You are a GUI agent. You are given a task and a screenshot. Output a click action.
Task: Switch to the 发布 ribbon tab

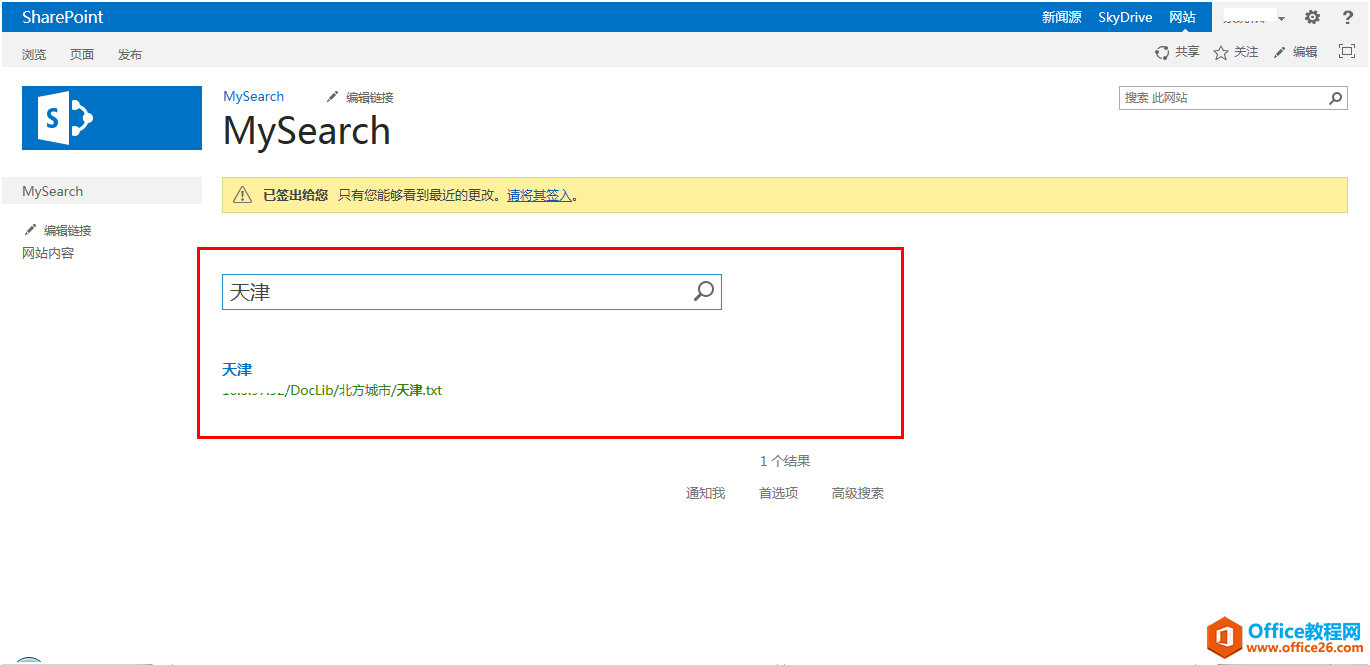pyautogui.click(x=129, y=54)
